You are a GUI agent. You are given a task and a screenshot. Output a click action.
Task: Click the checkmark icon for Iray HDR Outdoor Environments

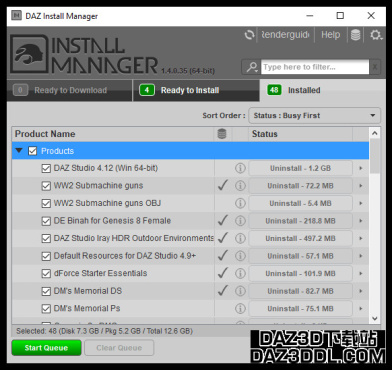(x=223, y=238)
